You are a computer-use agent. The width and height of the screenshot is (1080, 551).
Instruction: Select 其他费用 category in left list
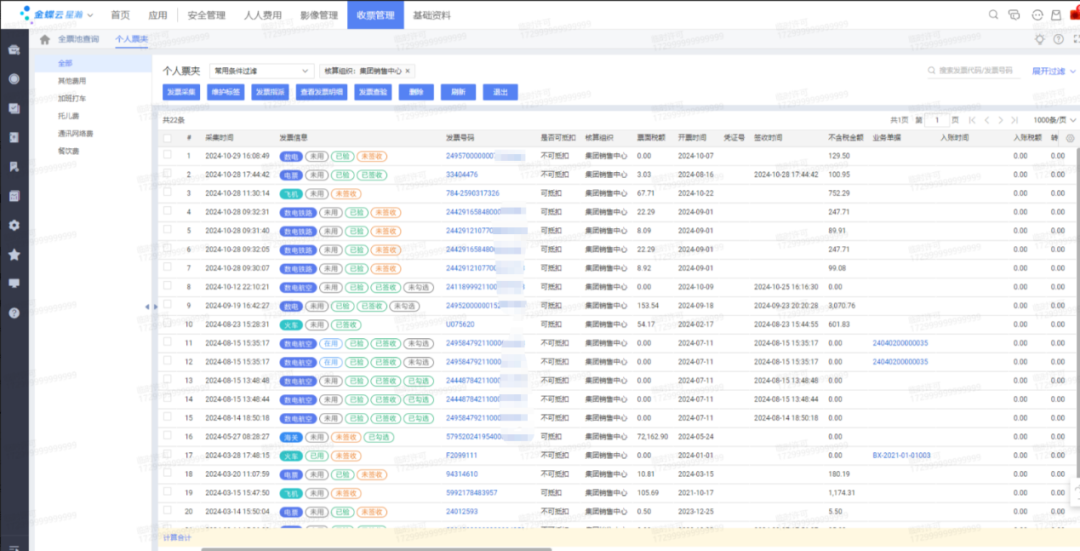point(72,81)
